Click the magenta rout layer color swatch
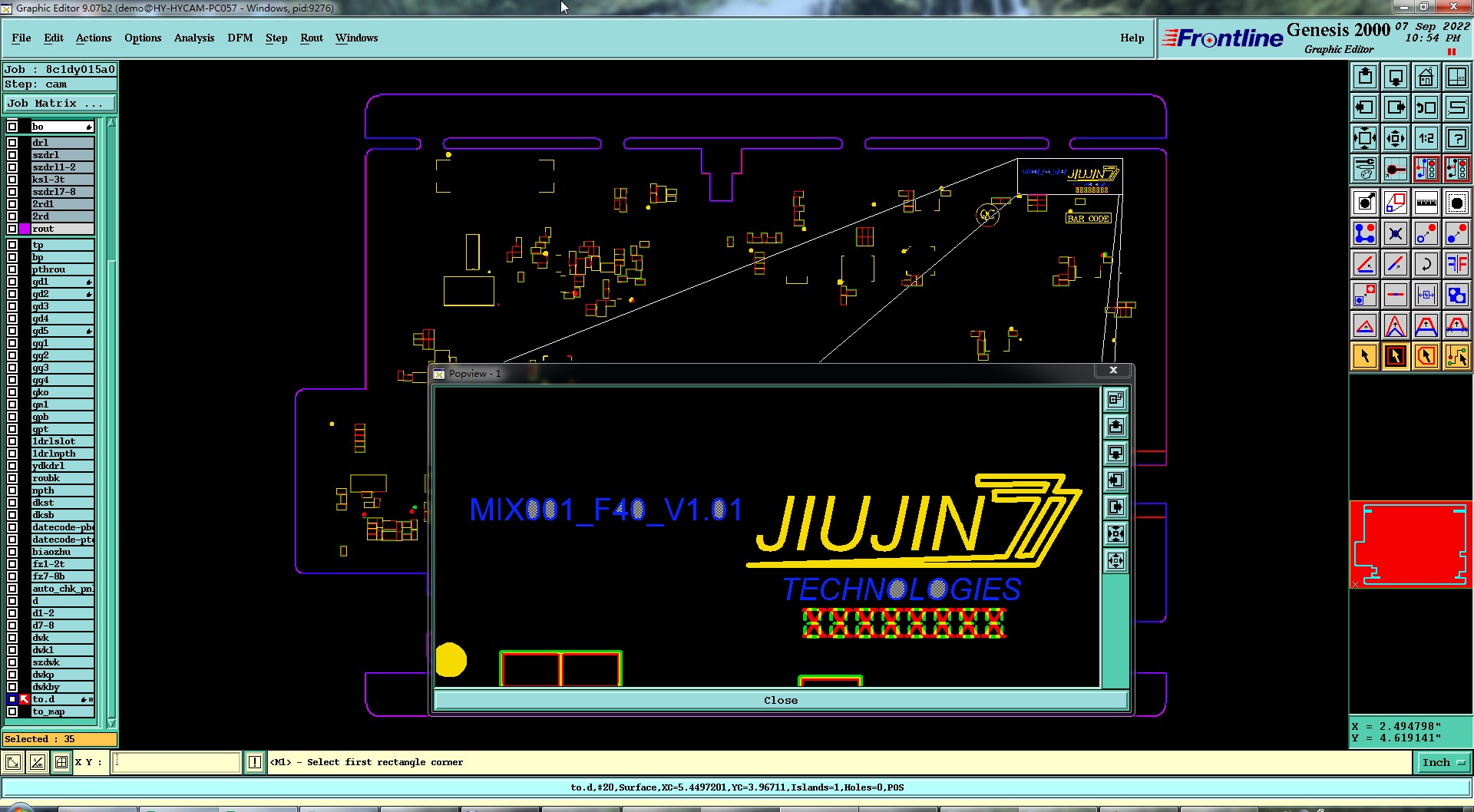 click(25, 229)
